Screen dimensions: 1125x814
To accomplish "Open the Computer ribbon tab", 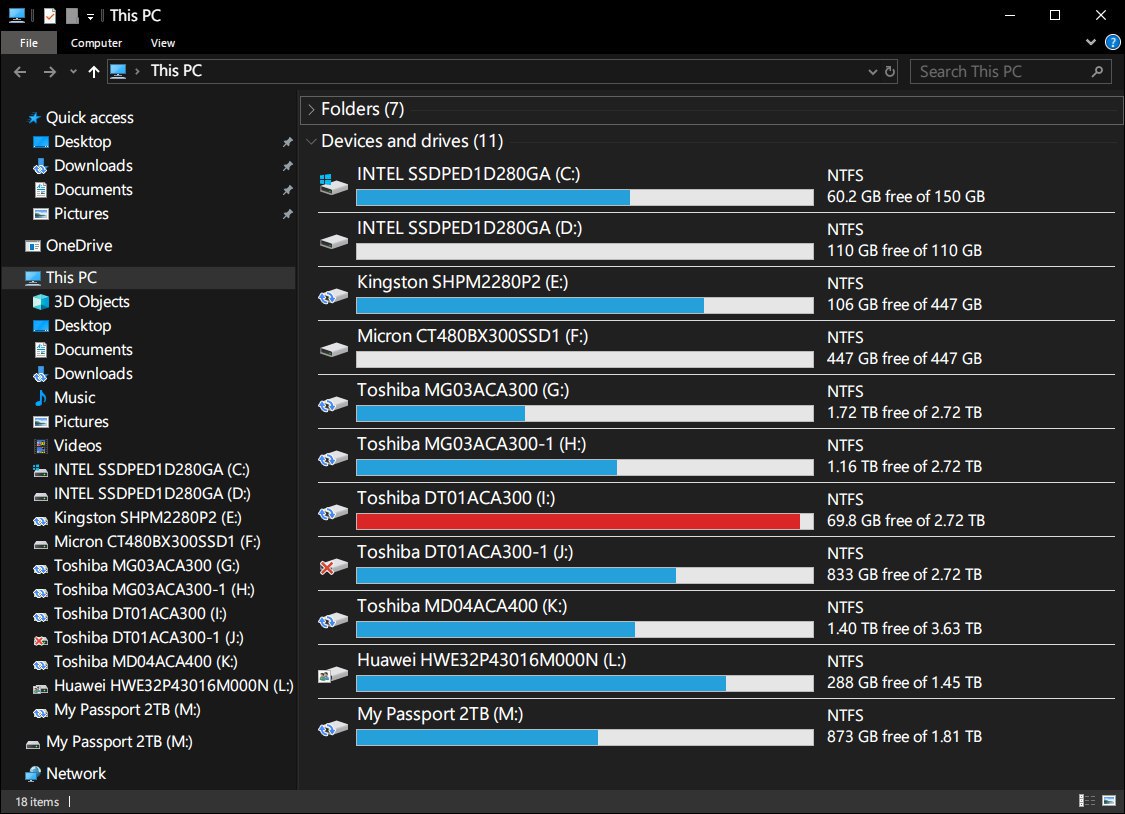I will (x=96, y=43).
